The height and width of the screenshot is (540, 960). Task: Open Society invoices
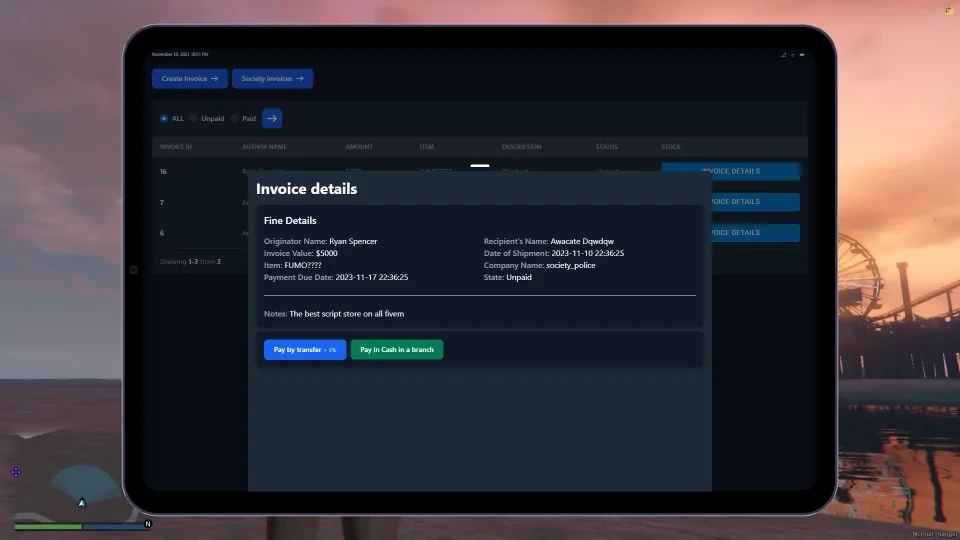pyautogui.click(x=272, y=78)
